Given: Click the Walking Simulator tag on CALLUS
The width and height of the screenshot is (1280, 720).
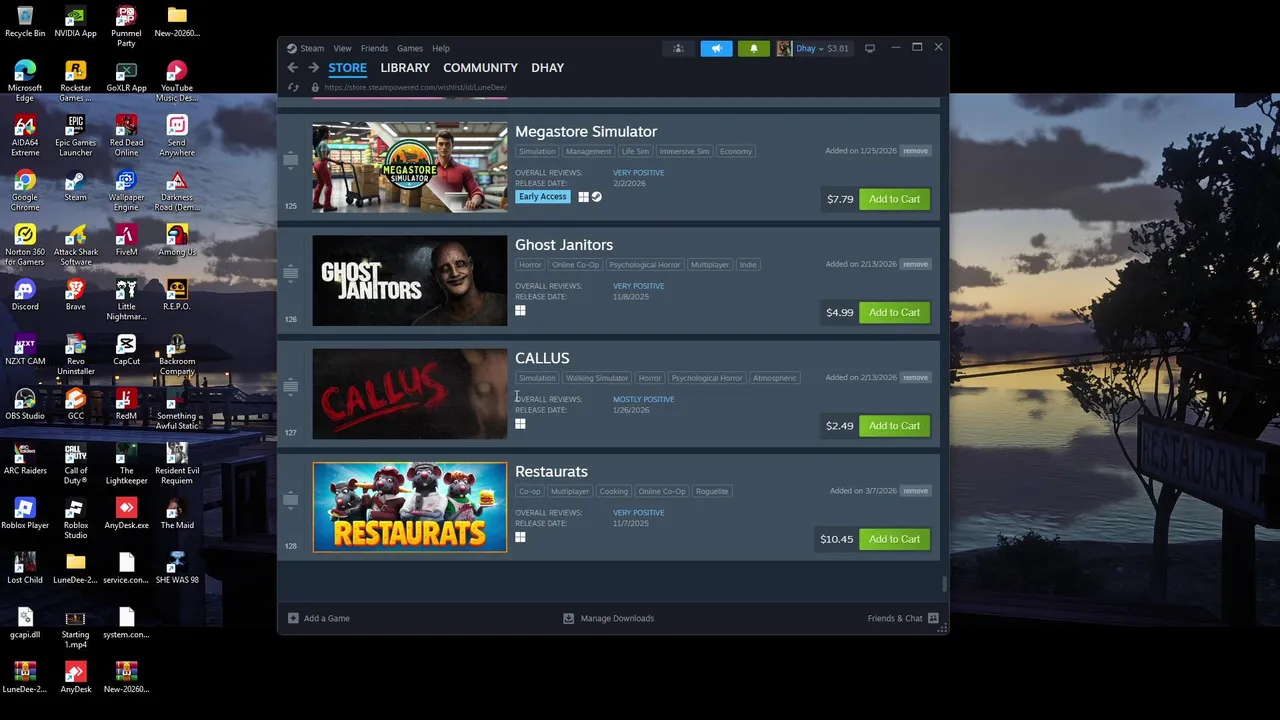Looking at the screenshot, I should pyautogui.click(x=597, y=378).
